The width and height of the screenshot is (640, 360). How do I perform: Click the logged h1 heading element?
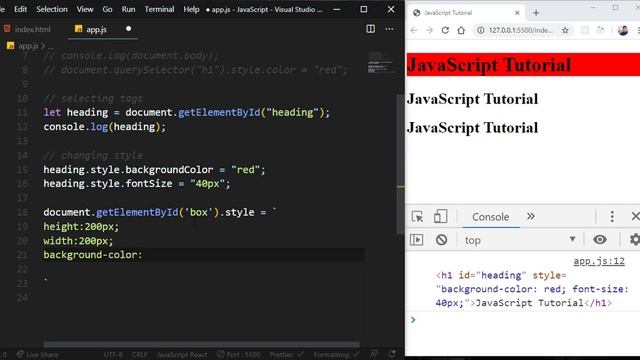click(531, 289)
